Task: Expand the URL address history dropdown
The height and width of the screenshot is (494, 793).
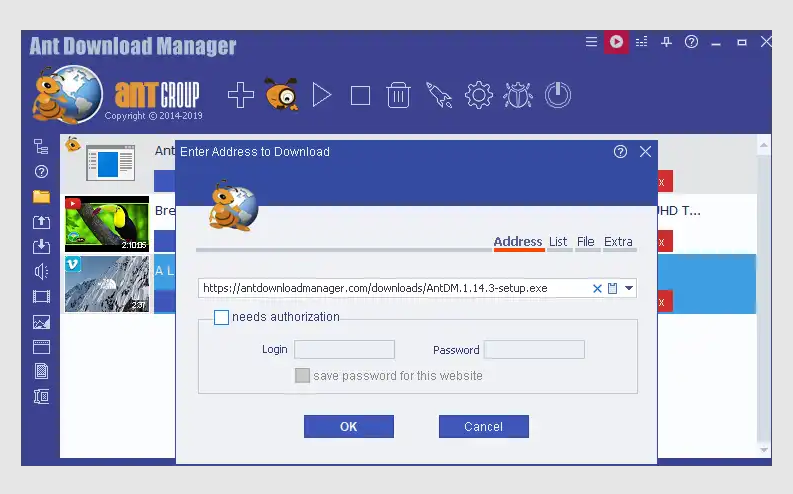Action: pos(629,288)
